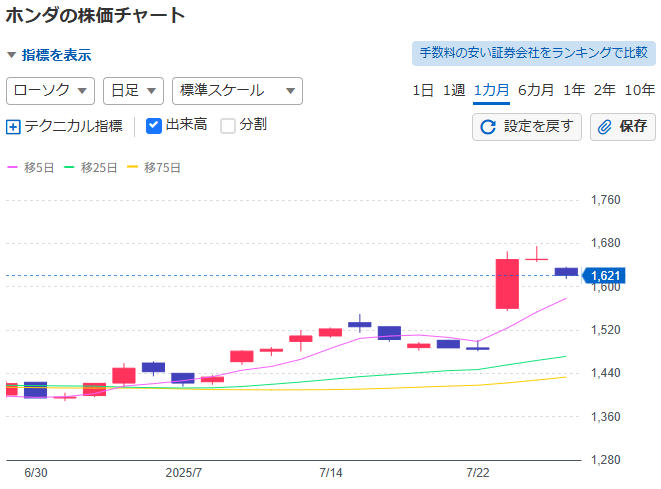
Task: Click the 1,440 axis label
Action: point(606,373)
